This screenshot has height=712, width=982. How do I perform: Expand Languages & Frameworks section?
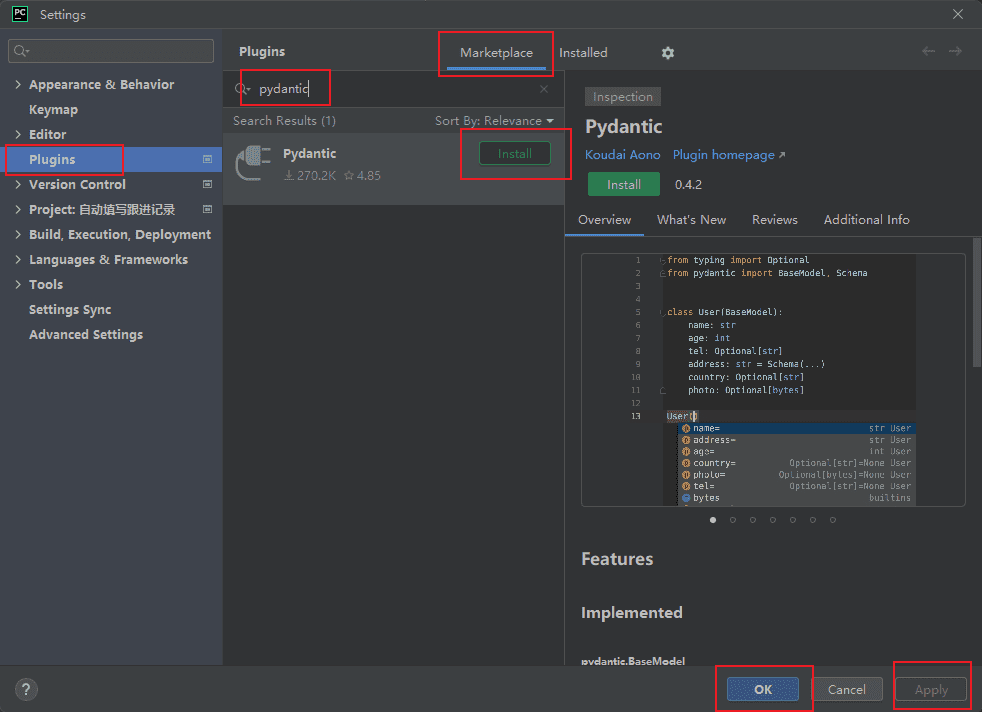pyautogui.click(x=18, y=260)
